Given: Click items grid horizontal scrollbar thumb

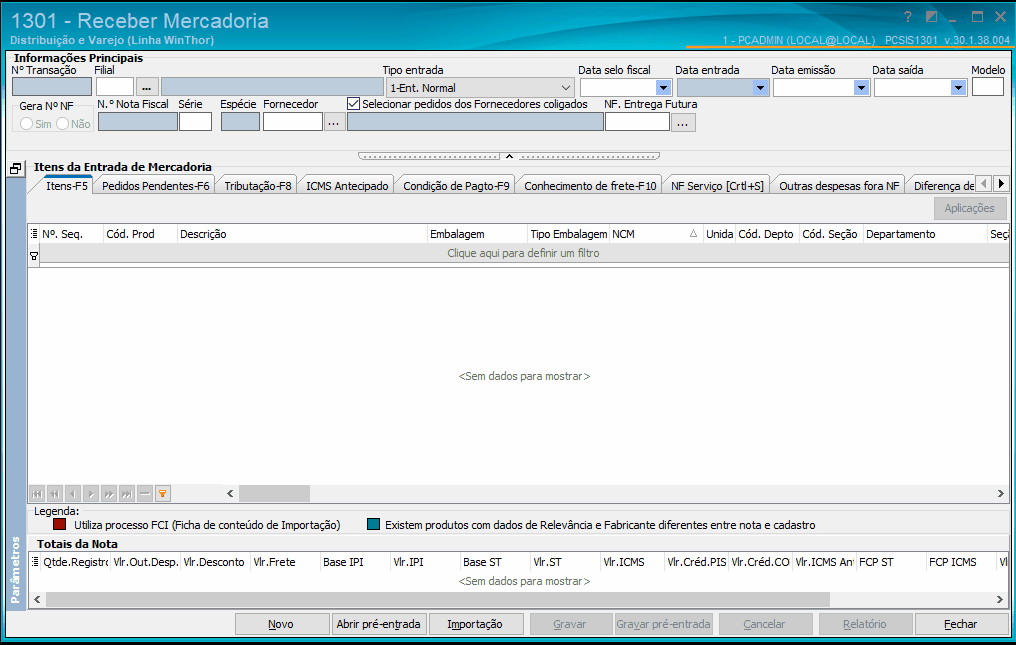Looking at the screenshot, I should [x=274, y=493].
